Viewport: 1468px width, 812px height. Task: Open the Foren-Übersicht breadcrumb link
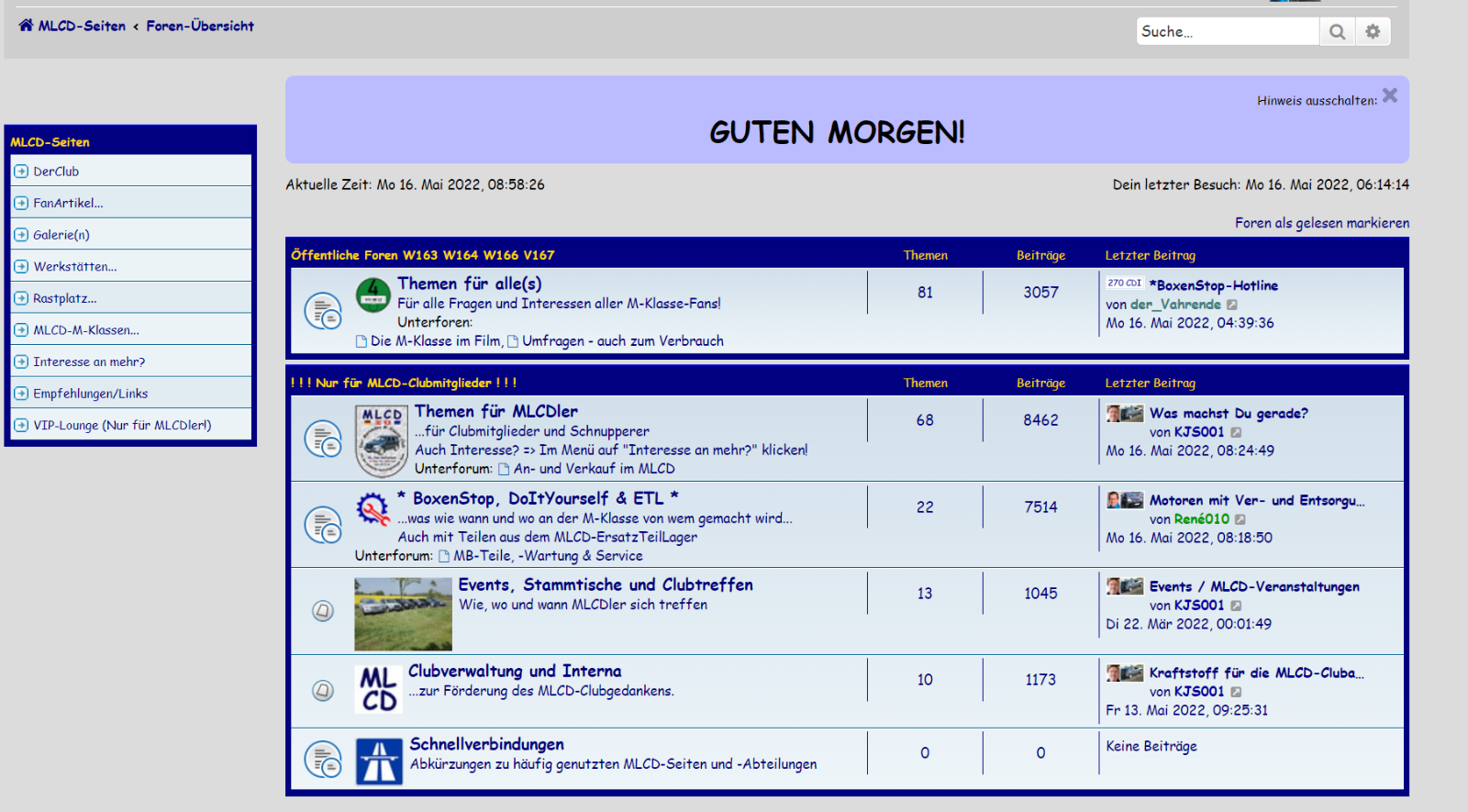click(x=200, y=26)
